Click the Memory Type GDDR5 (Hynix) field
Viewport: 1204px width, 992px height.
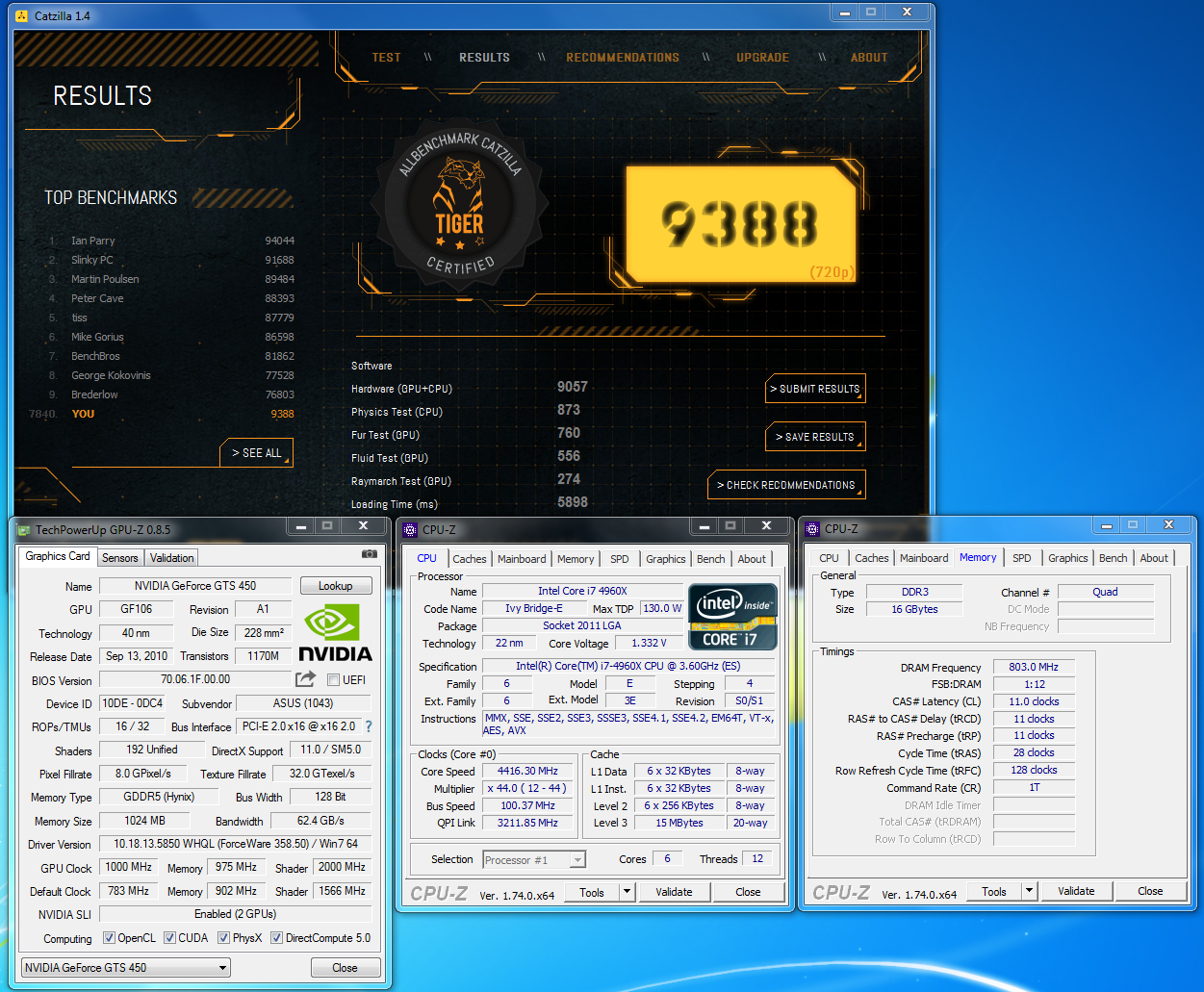159,797
